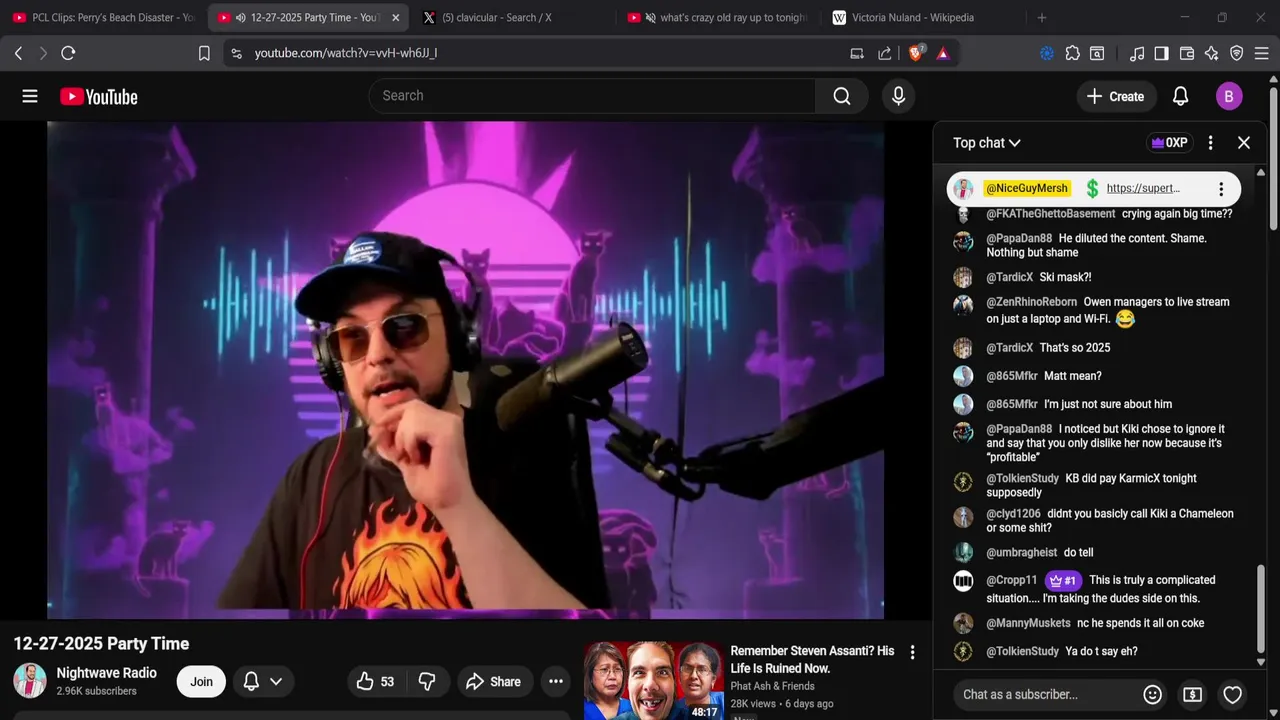
Task: Bookmark this page in address bar
Action: coord(204,53)
